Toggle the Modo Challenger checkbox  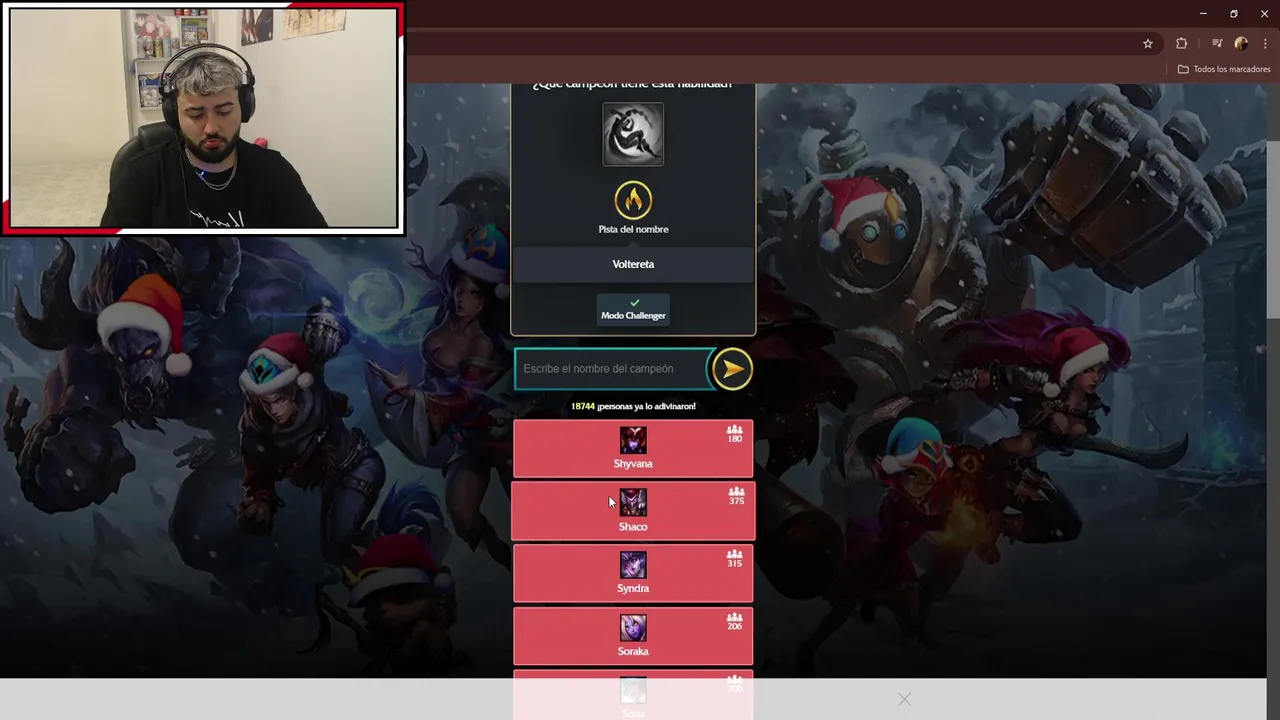[x=633, y=309]
